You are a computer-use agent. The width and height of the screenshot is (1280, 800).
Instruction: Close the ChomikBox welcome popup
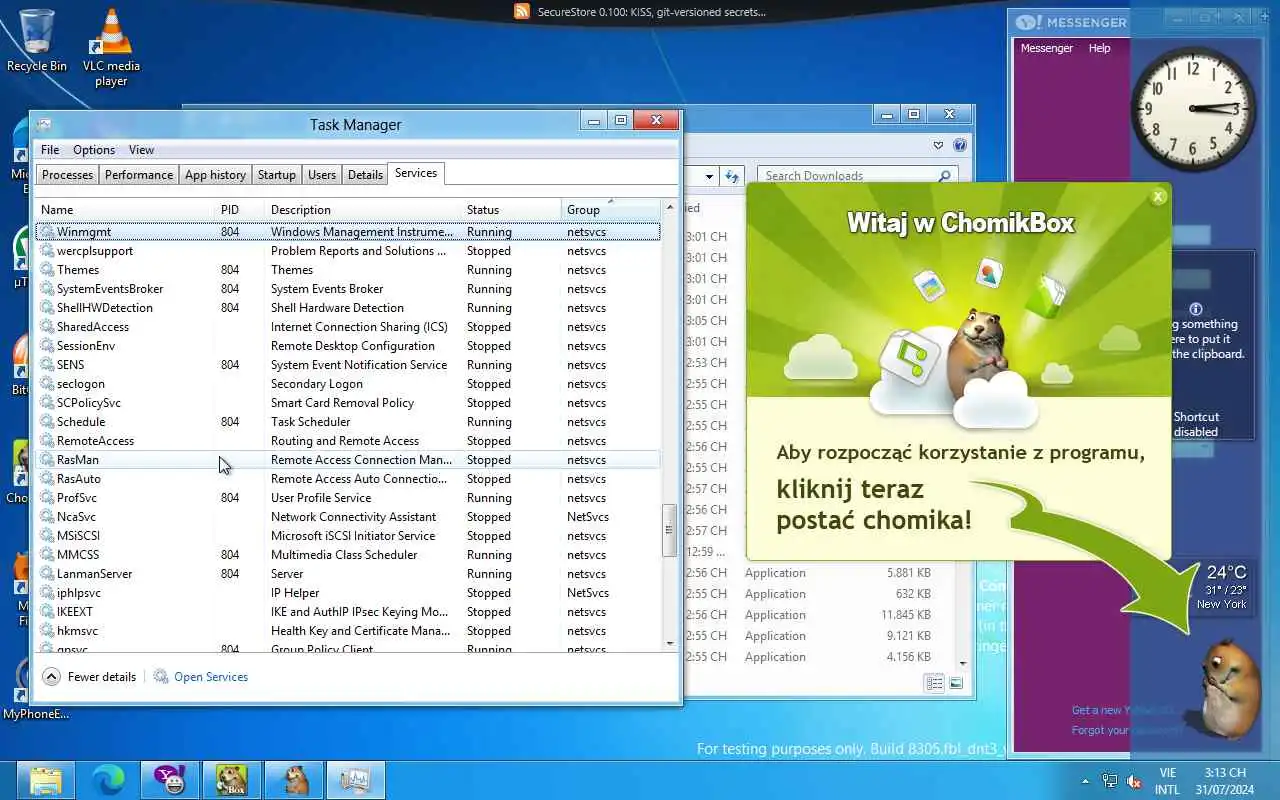click(1158, 196)
